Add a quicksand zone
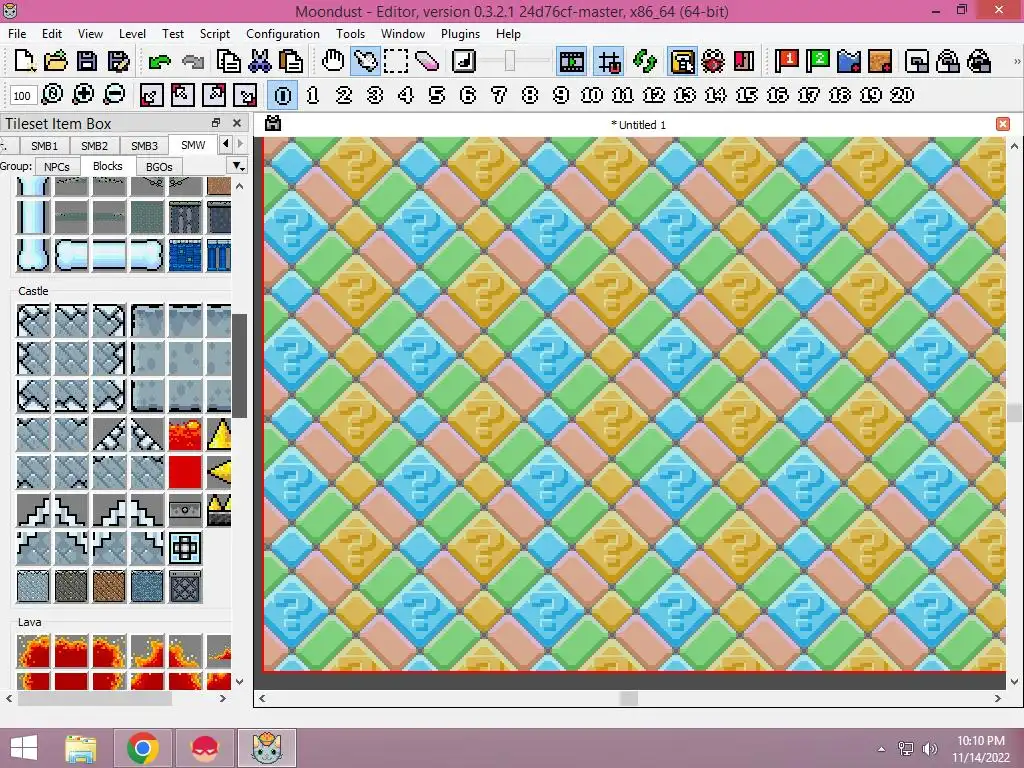Viewport: 1024px width, 768px height. point(880,61)
